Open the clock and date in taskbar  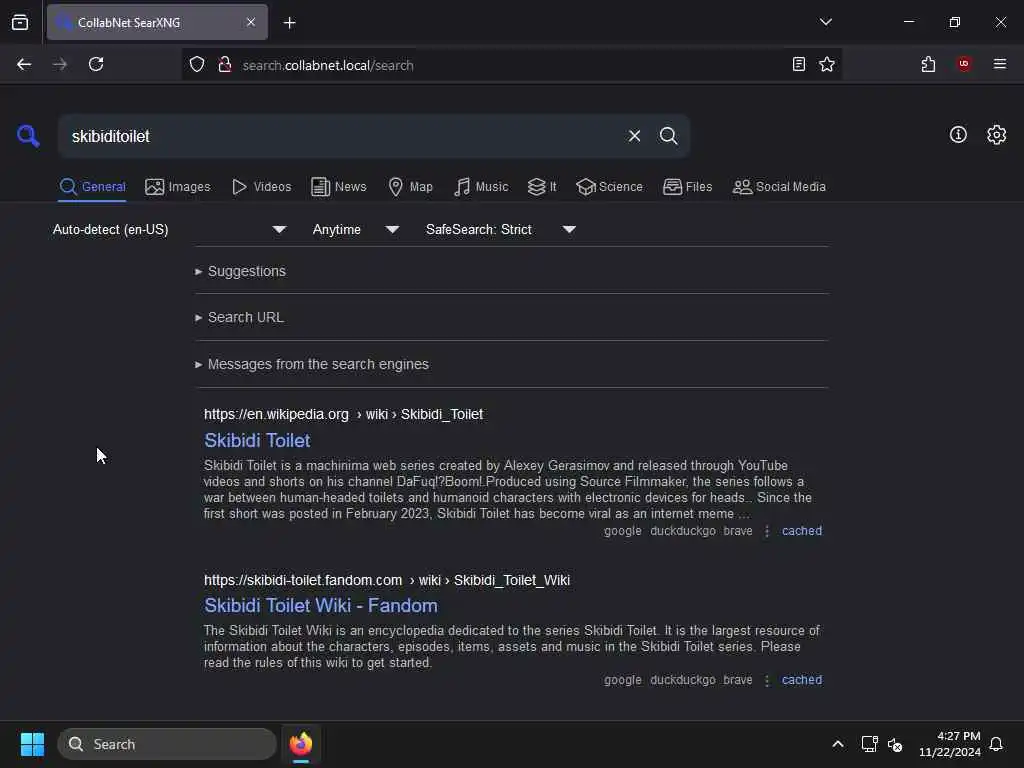950,744
